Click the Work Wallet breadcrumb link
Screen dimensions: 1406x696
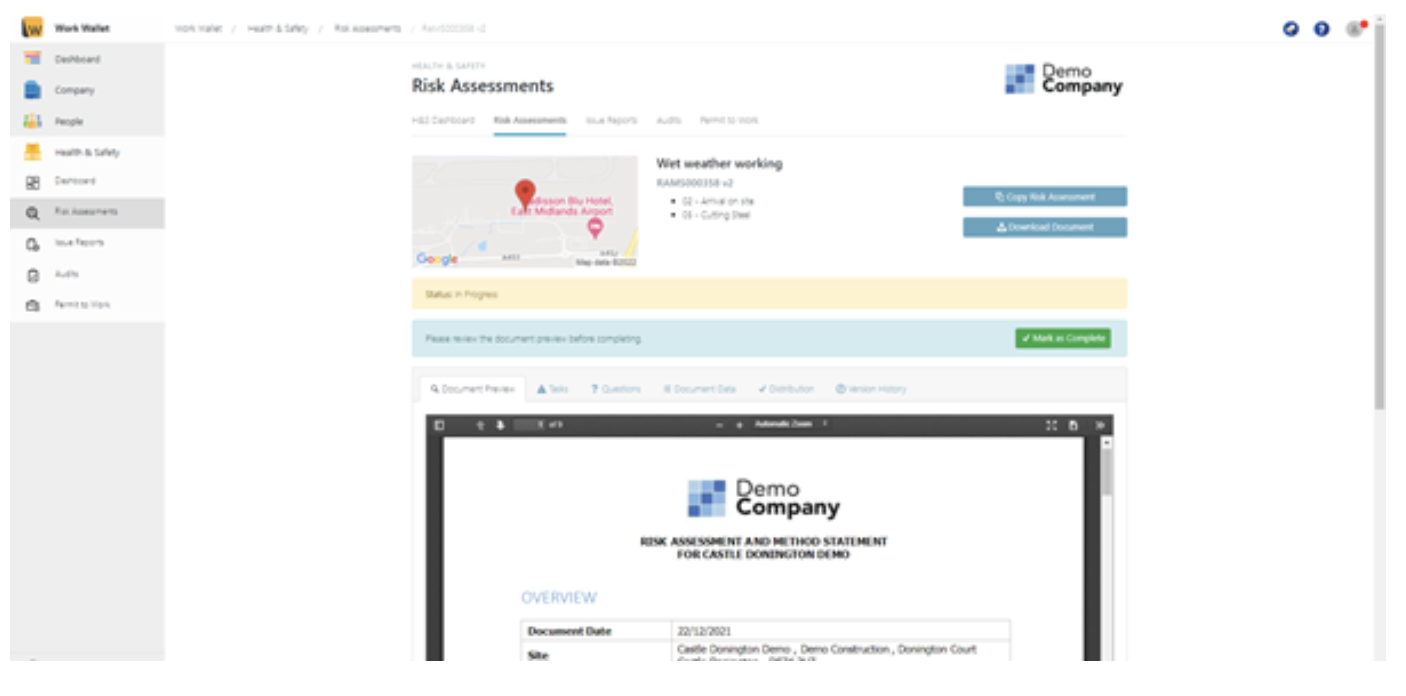198,29
